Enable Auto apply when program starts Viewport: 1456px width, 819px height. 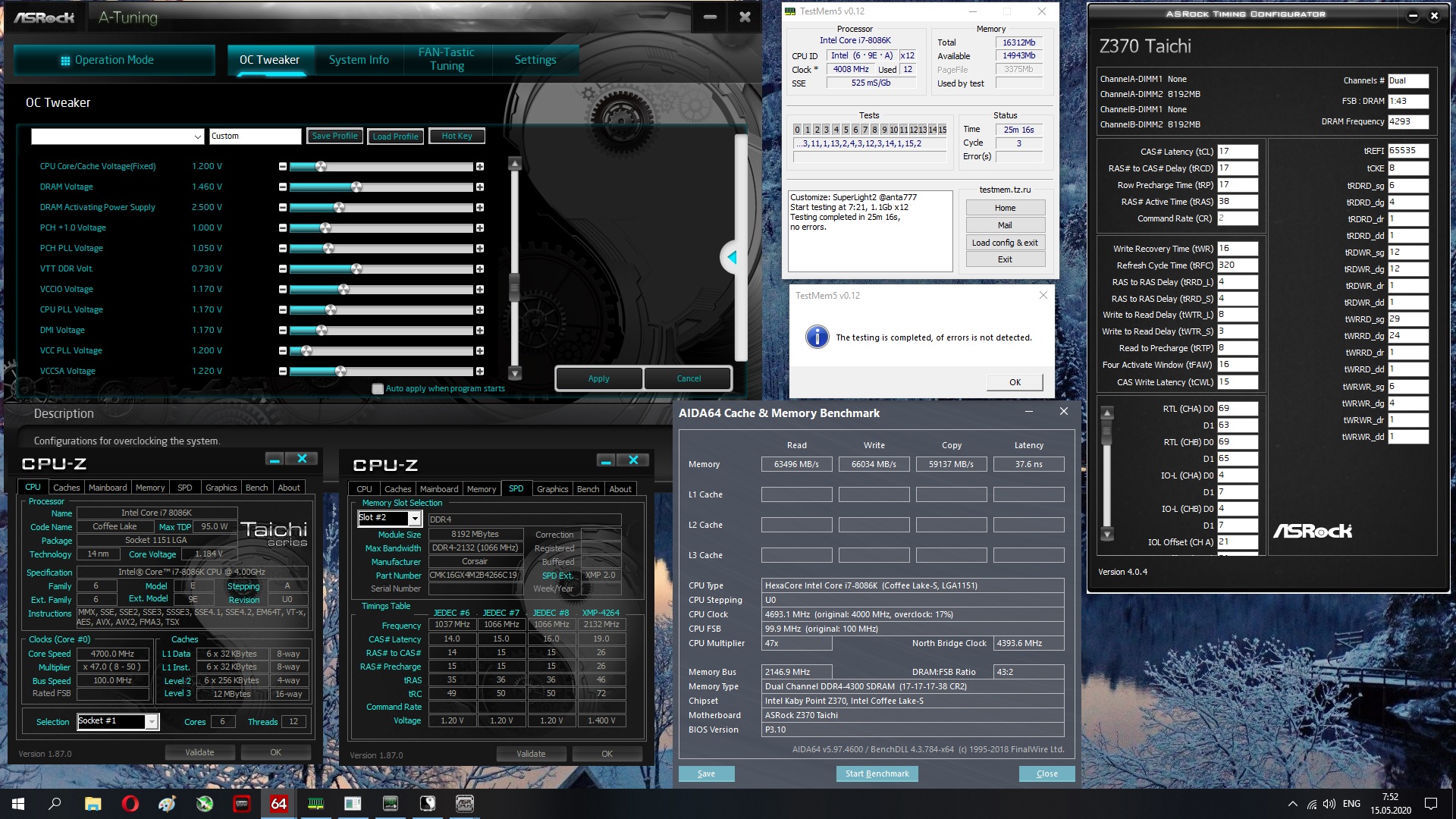click(x=378, y=389)
